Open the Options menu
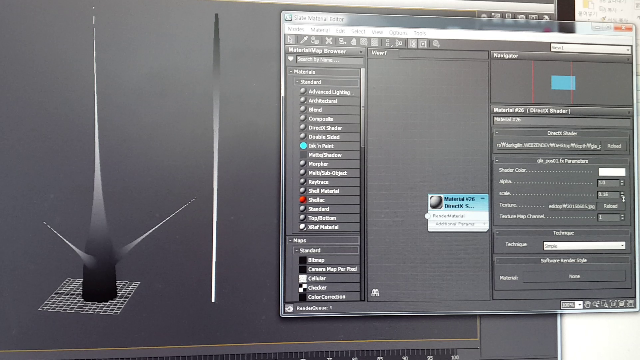 point(398,32)
